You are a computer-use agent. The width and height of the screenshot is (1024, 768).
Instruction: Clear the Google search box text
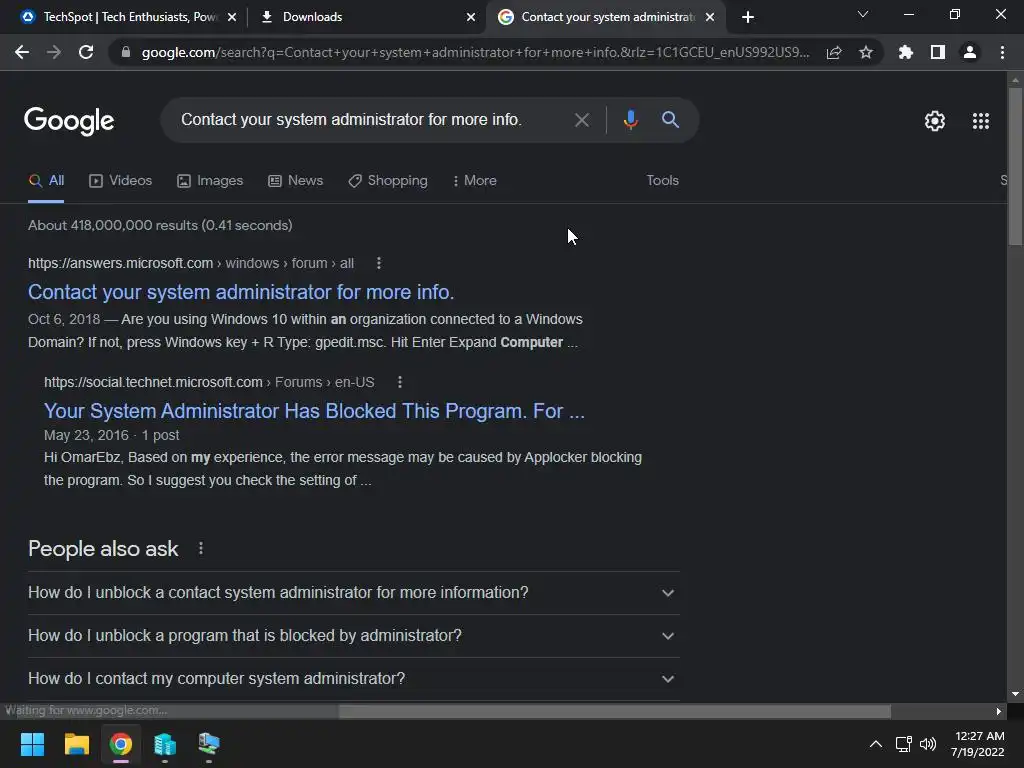coord(581,120)
